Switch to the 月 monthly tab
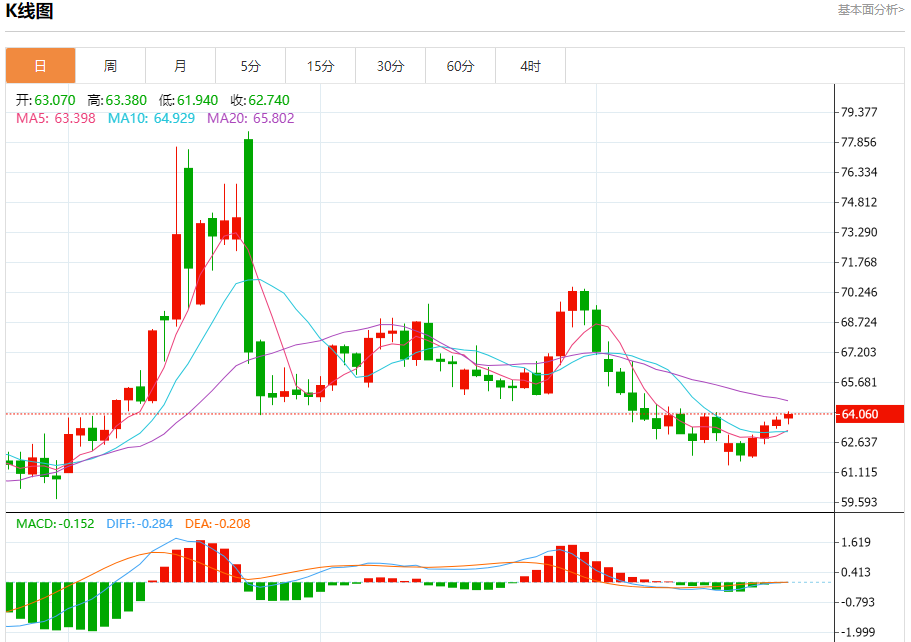The image size is (911, 642). (180, 67)
